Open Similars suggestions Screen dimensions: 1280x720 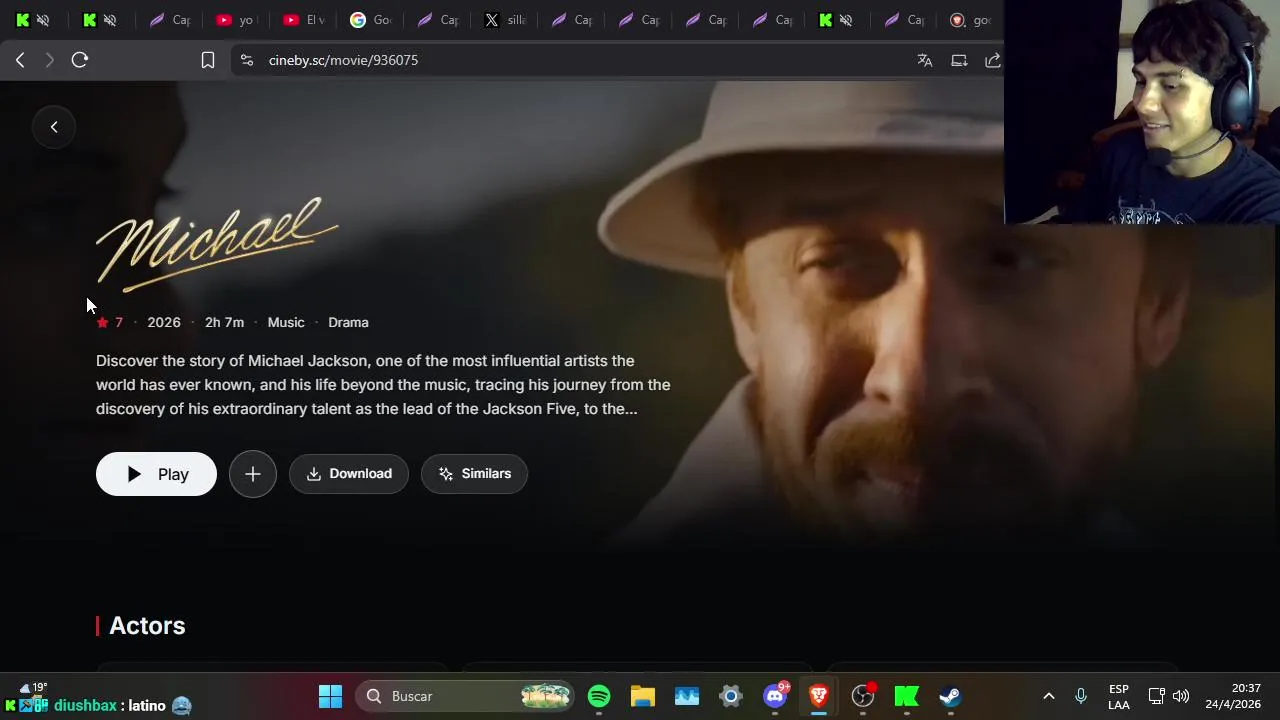(474, 474)
